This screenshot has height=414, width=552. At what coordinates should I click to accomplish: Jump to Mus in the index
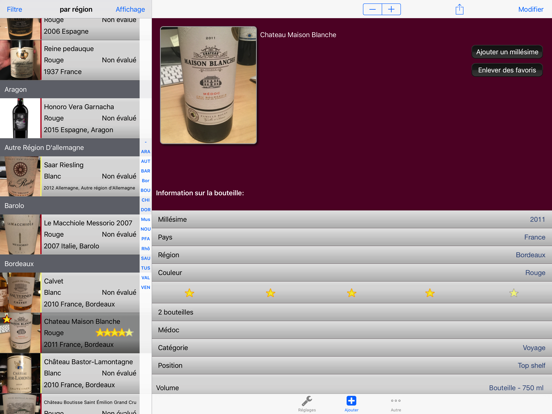145,219
